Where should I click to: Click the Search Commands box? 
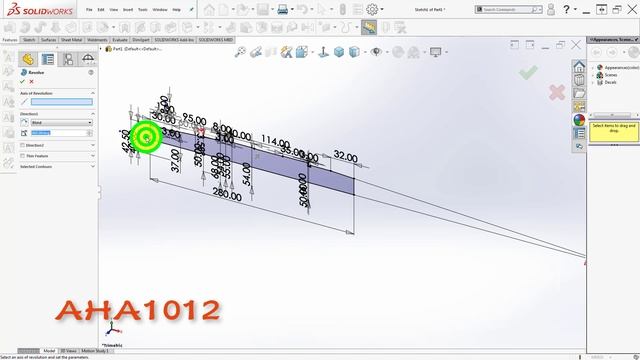click(x=509, y=9)
